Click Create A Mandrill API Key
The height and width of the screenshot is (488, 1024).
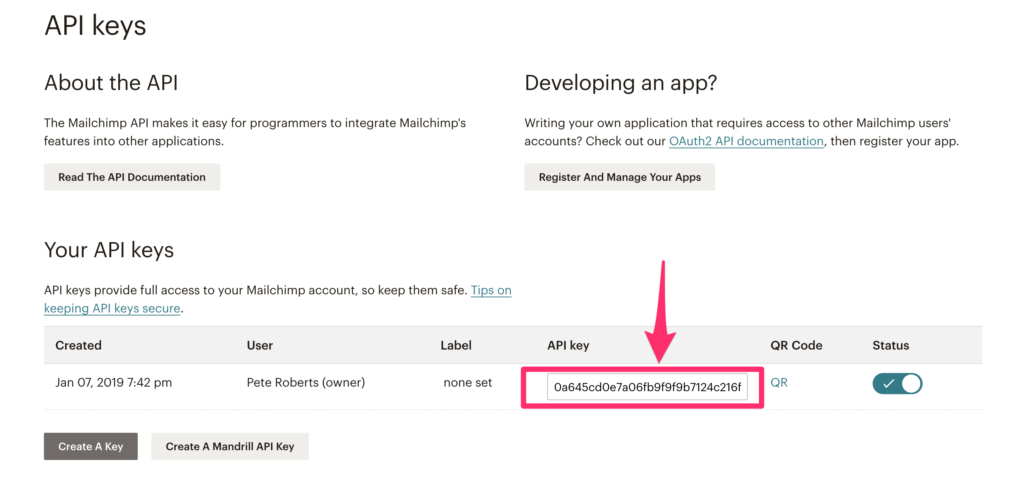click(230, 446)
